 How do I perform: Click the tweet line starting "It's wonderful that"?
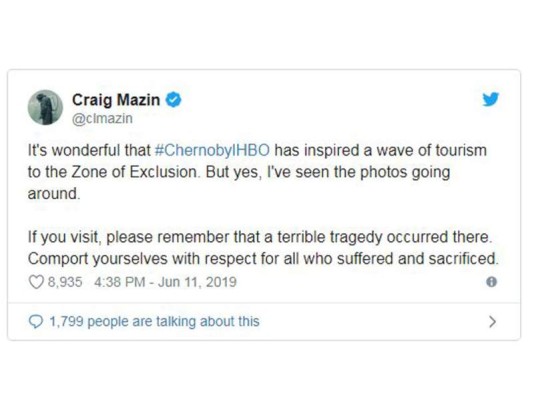257,150
